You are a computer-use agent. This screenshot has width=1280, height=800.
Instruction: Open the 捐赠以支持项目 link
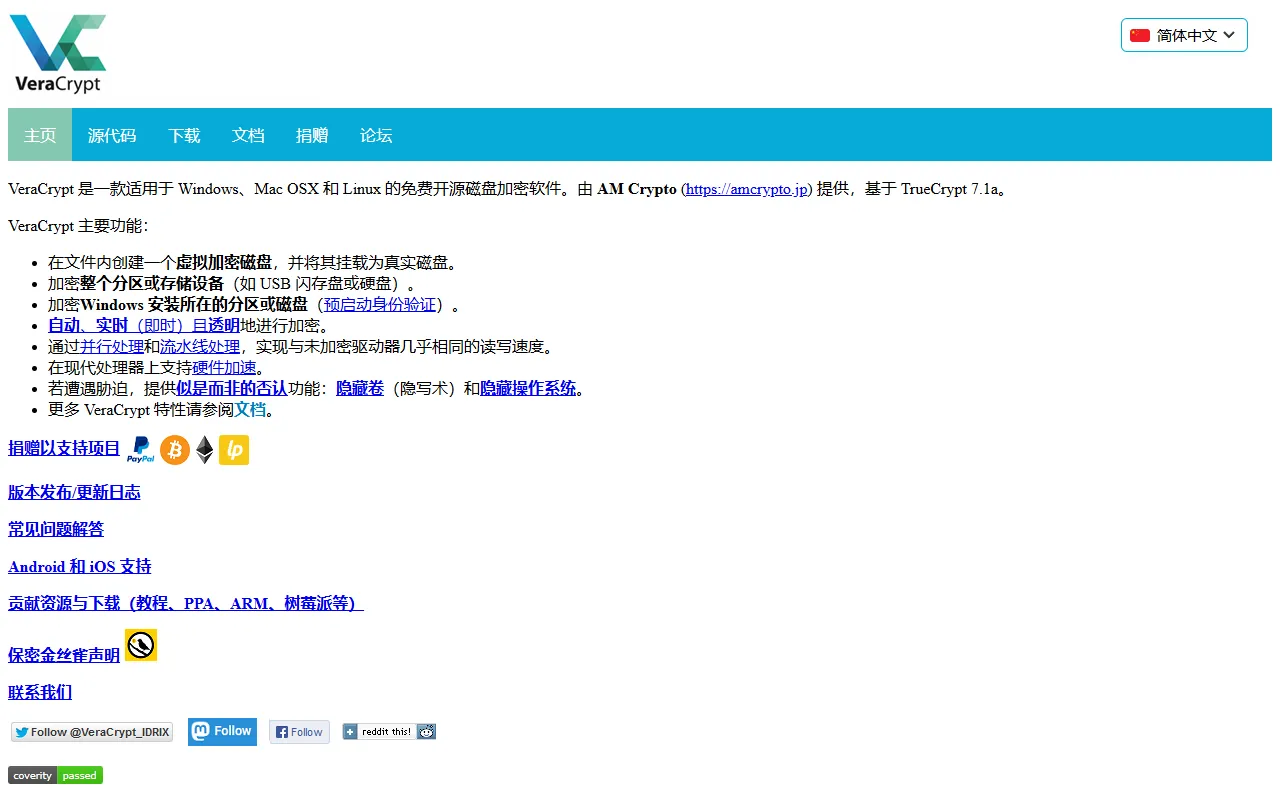click(x=64, y=448)
